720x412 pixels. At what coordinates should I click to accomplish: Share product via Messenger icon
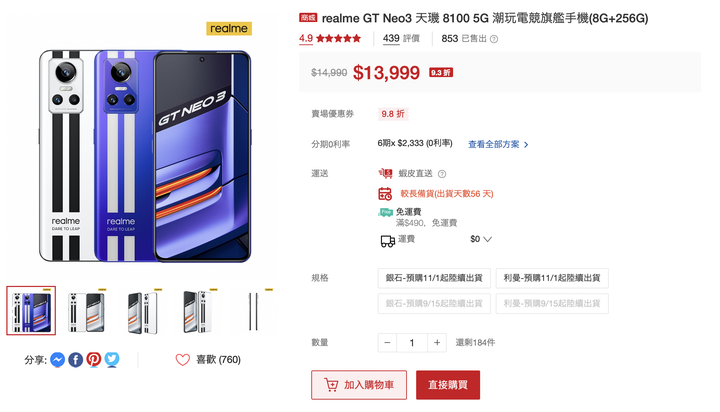point(57,359)
